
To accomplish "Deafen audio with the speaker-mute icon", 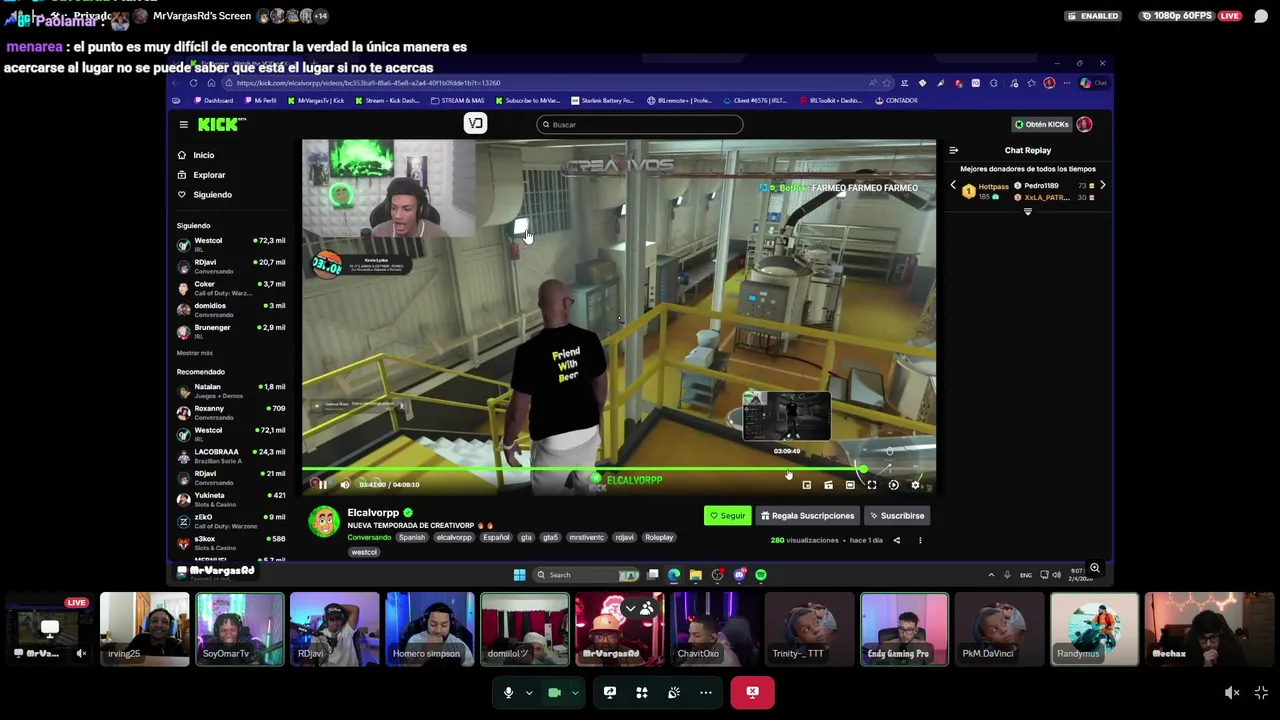I will [x=1232, y=692].
